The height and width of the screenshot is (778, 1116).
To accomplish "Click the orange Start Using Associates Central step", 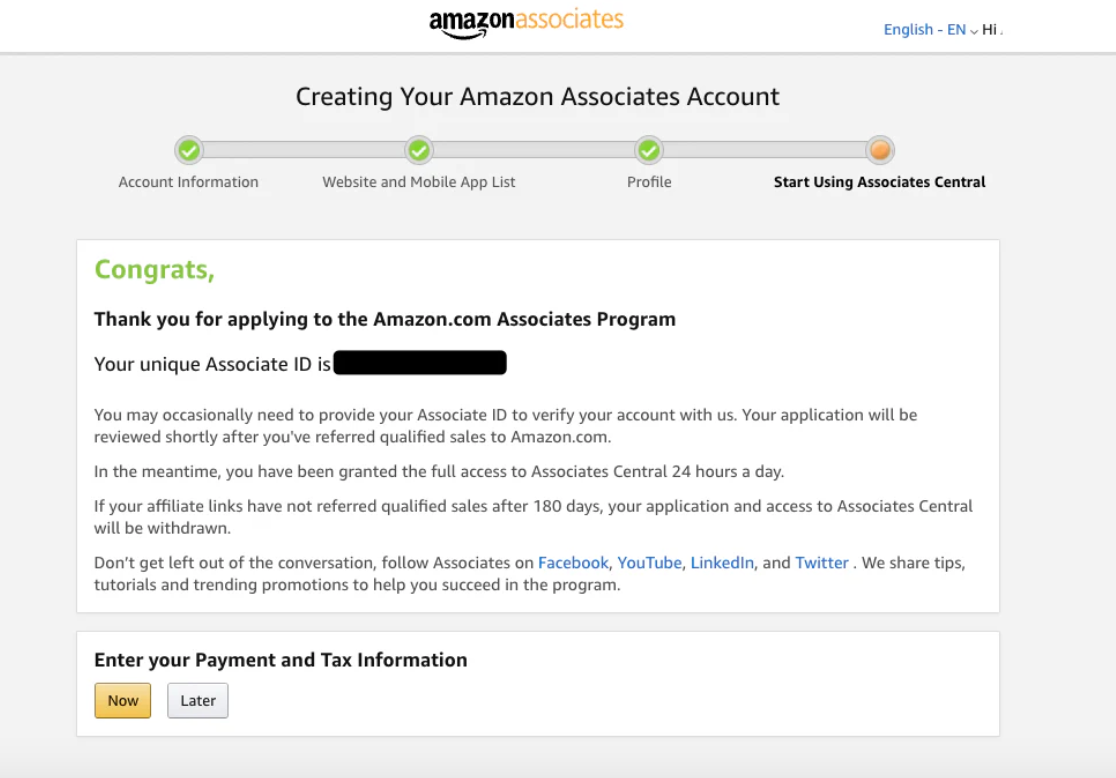I will coord(880,150).
